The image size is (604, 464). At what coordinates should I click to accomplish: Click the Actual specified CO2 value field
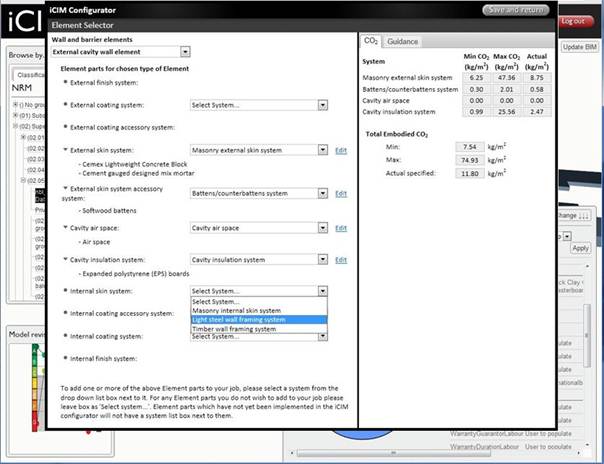click(470, 174)
